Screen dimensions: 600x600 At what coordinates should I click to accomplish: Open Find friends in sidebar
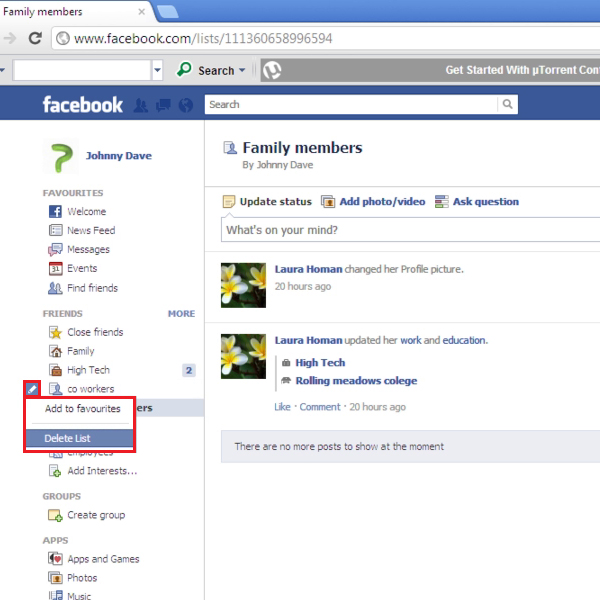coord(93,288)
